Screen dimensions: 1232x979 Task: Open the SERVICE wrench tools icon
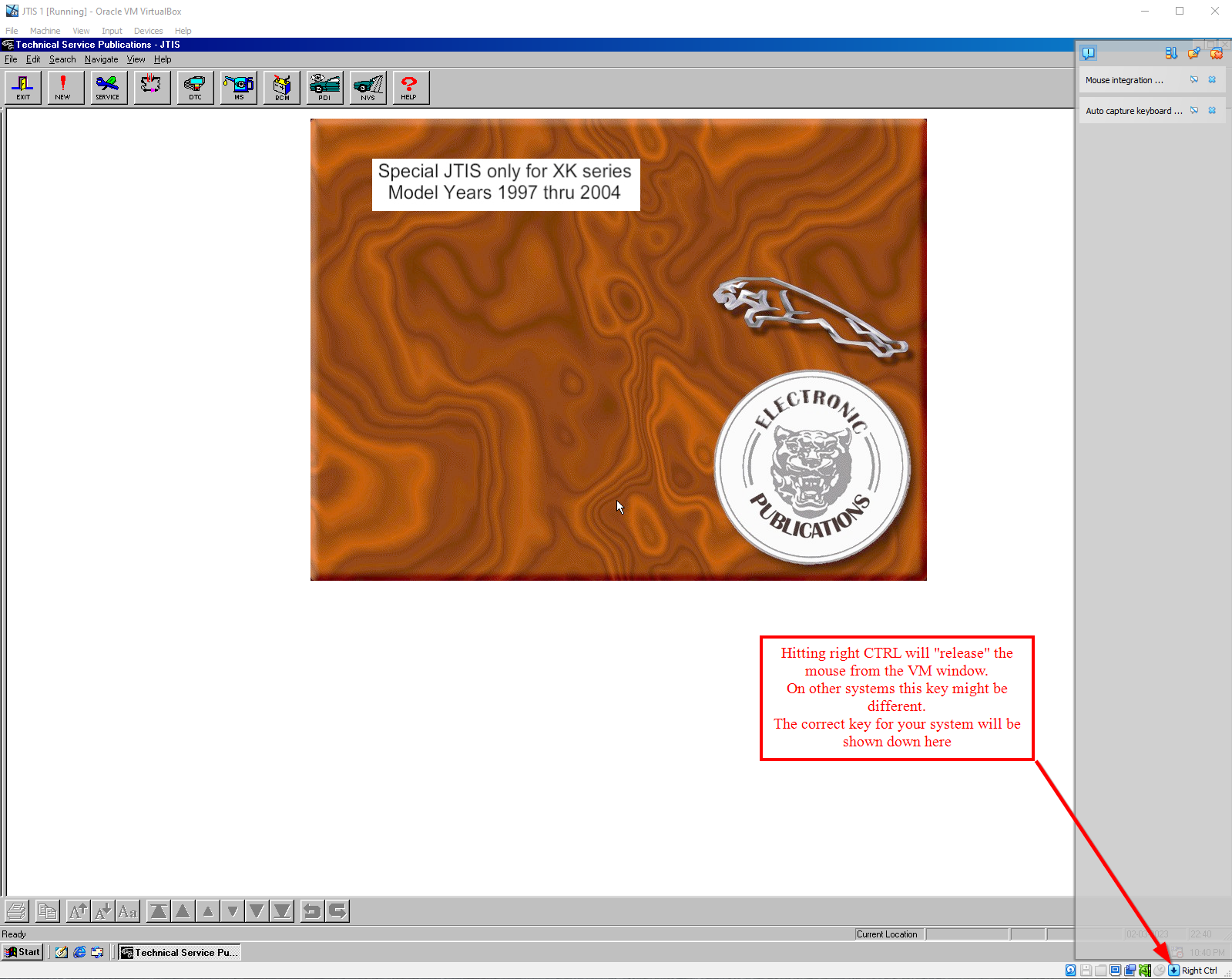pos(107,87)
